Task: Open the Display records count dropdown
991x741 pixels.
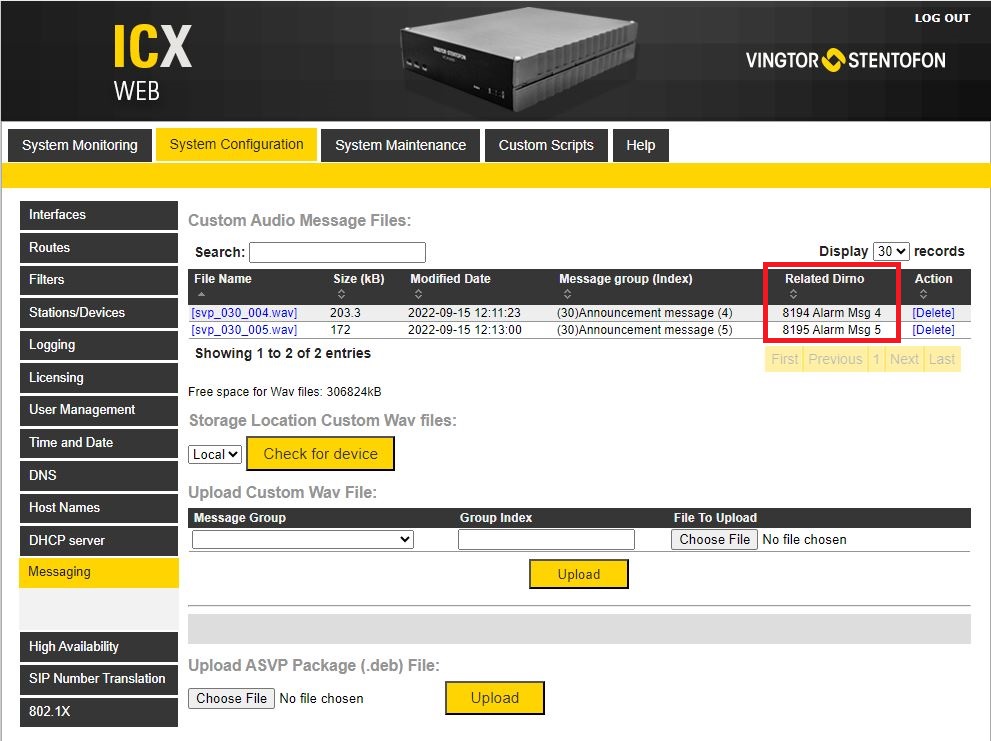Action: click(x=890, y=251)
